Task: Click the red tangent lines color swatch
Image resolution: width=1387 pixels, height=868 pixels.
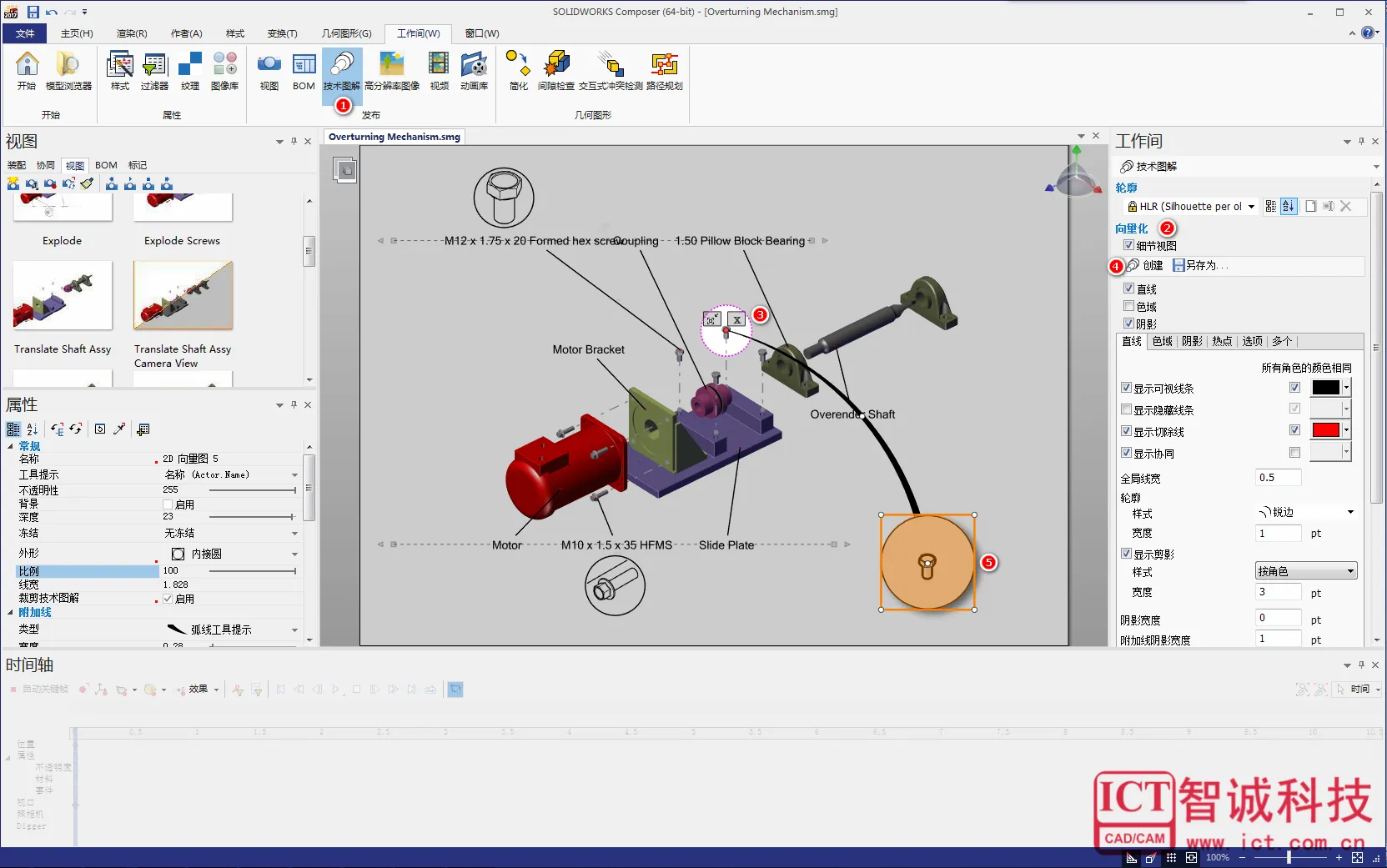Action: pos(1325,430)
